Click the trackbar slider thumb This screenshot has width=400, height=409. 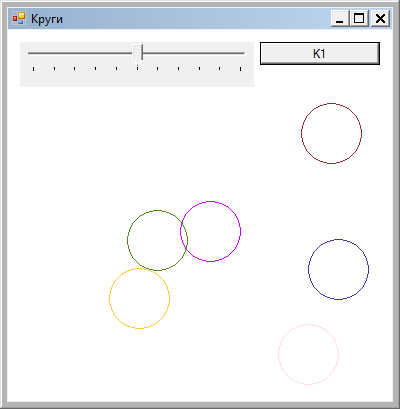coord(138,54)
